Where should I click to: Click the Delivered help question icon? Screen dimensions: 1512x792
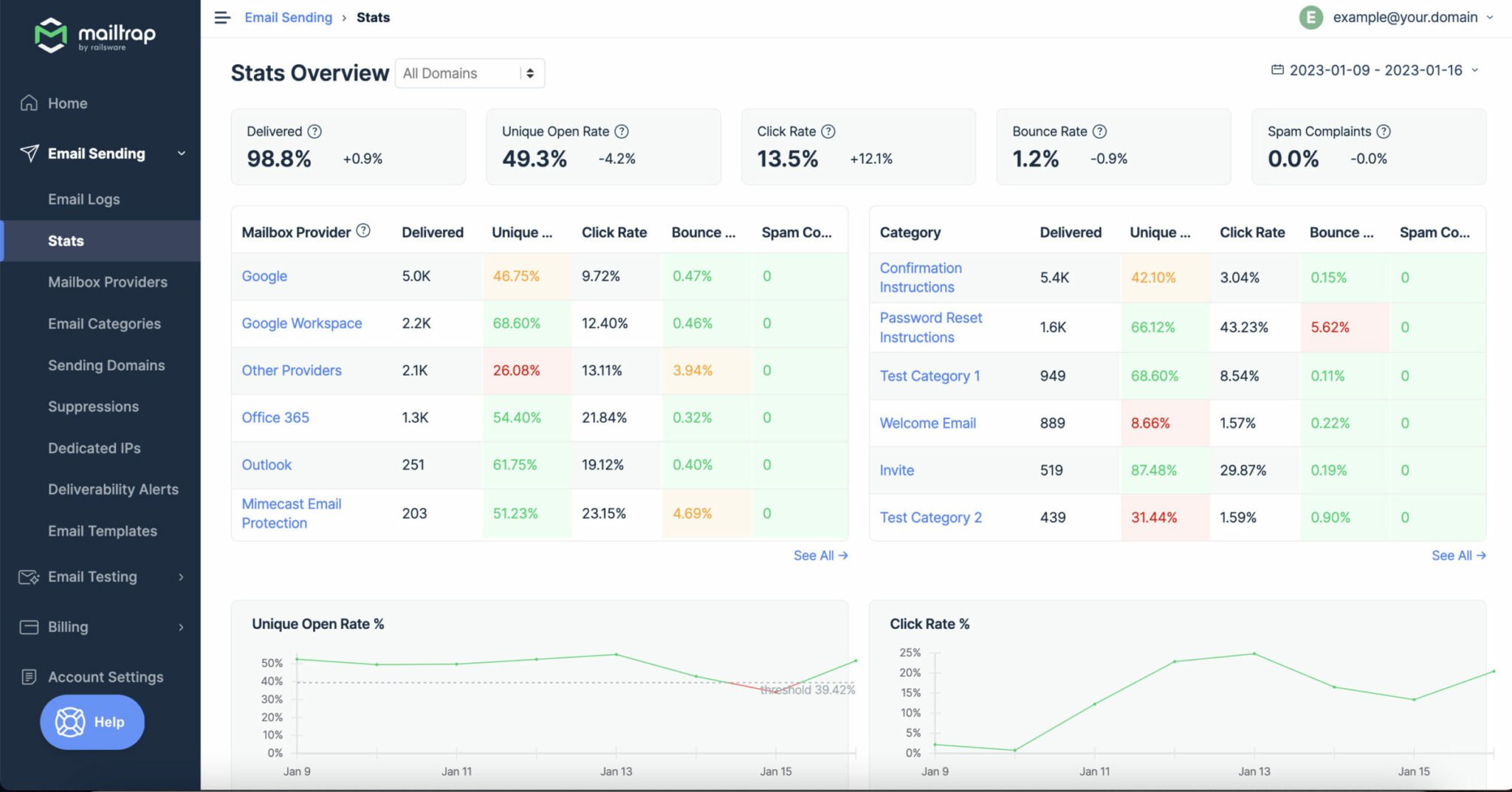[315, 131]
